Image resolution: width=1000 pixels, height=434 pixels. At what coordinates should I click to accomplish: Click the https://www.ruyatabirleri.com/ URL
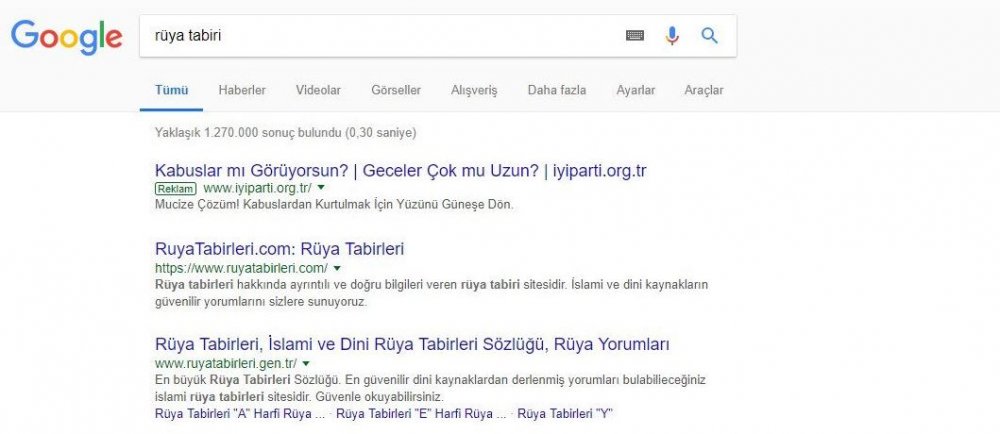(x=242, y=268)
